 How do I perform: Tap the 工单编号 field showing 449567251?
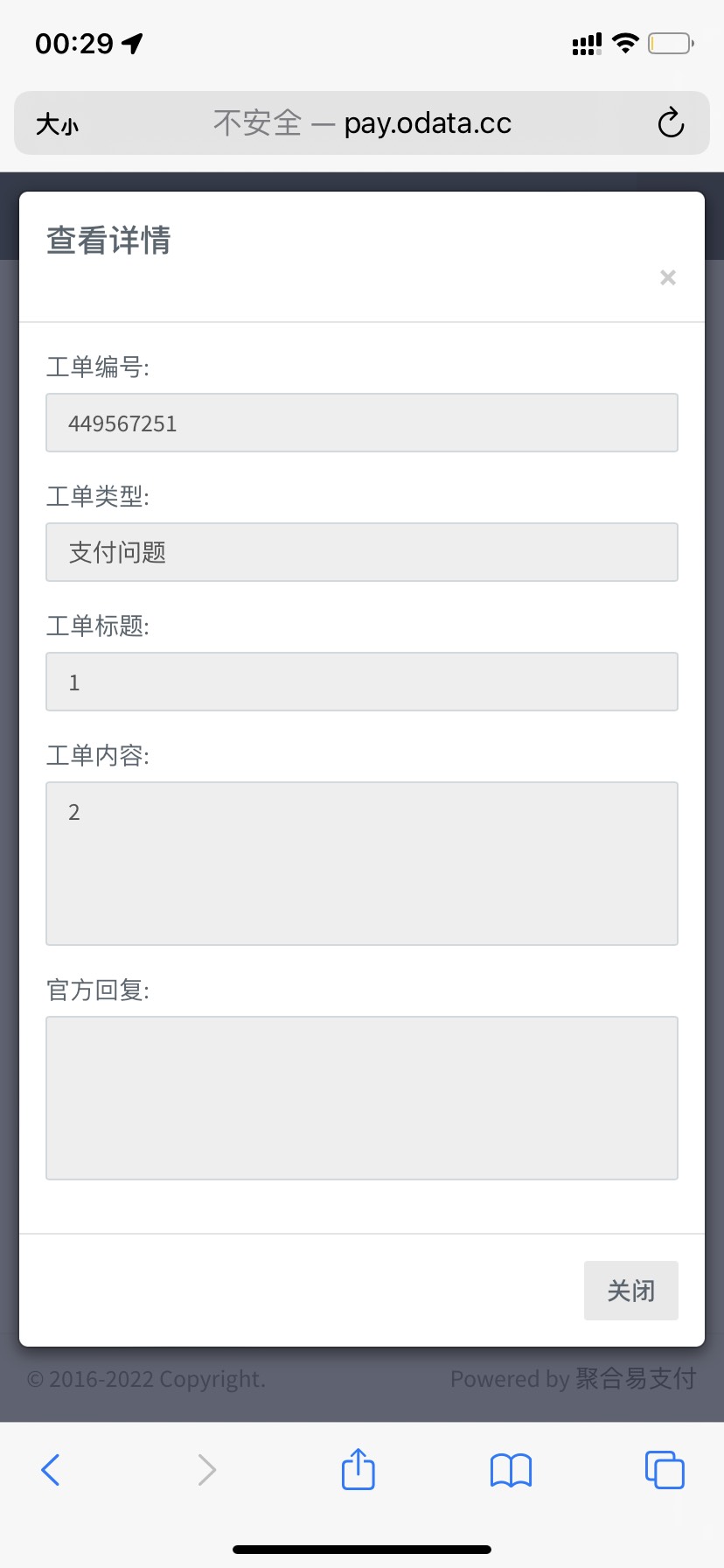click(x=361, y=423)
